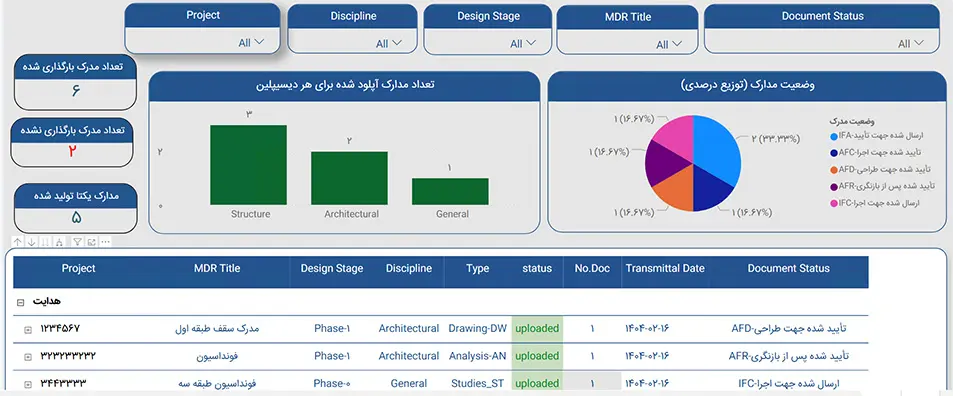Expand row ۱۲۳۴۵۶۷ plus icon
The width and height of the screenshot is (953, 396).
27,330
